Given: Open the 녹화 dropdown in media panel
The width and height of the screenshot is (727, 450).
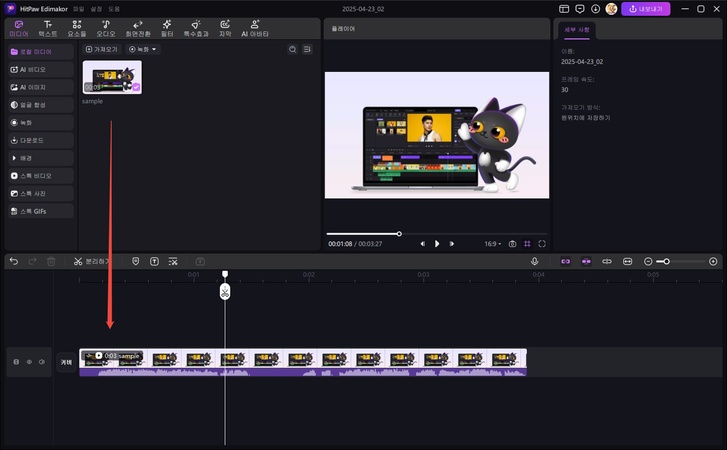Looking at the screenshot, I should pos(143,49).
